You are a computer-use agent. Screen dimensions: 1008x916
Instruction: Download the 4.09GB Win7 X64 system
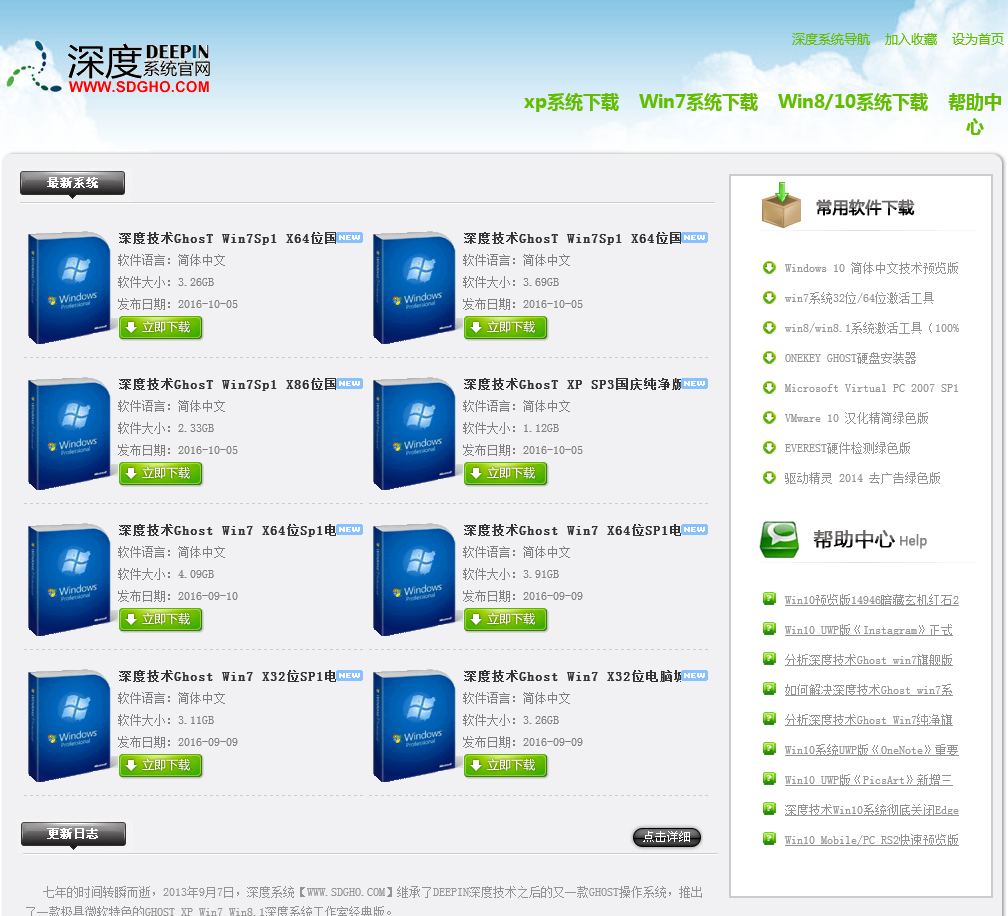[x=160, y=619]
